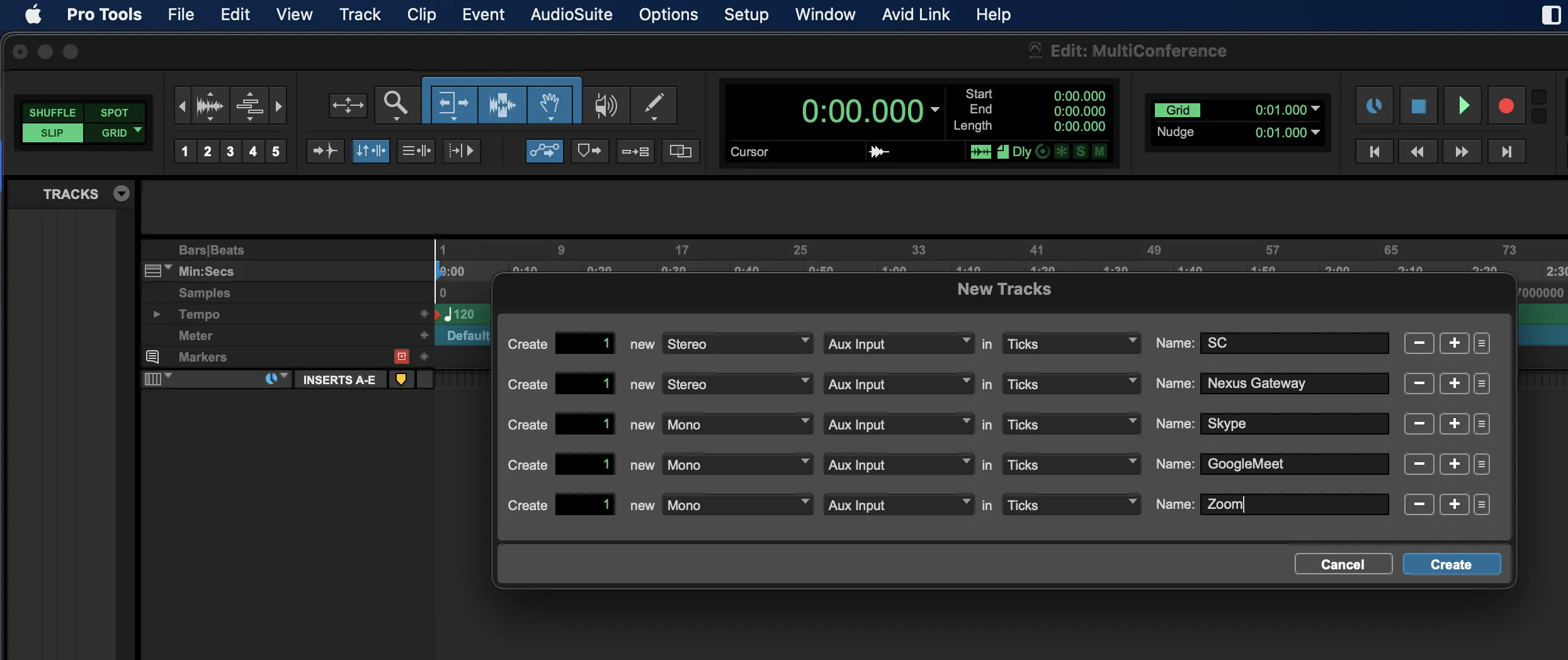The height and width of the screenshot is (660, 1568).
Task: Click the red Markers add icon
Action: pos(402,357)
